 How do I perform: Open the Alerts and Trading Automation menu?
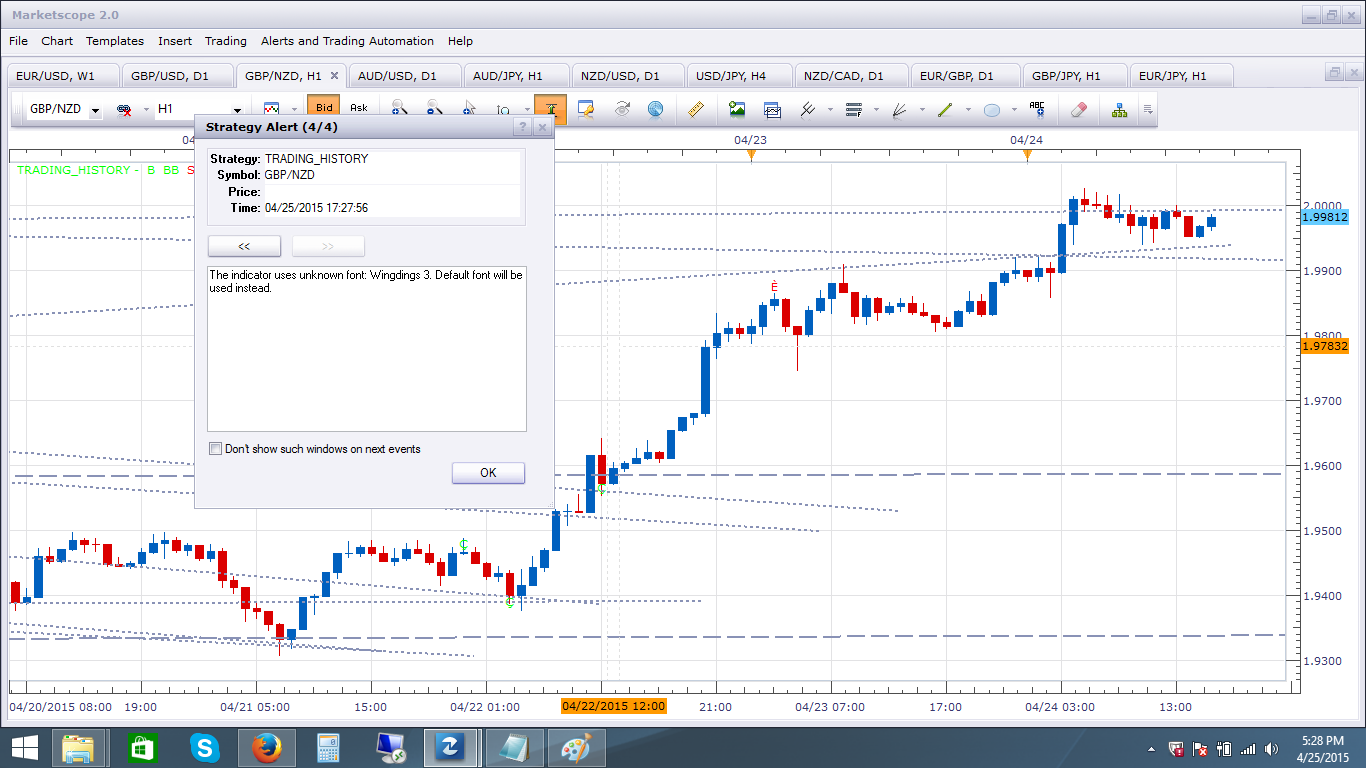point(347,41)
